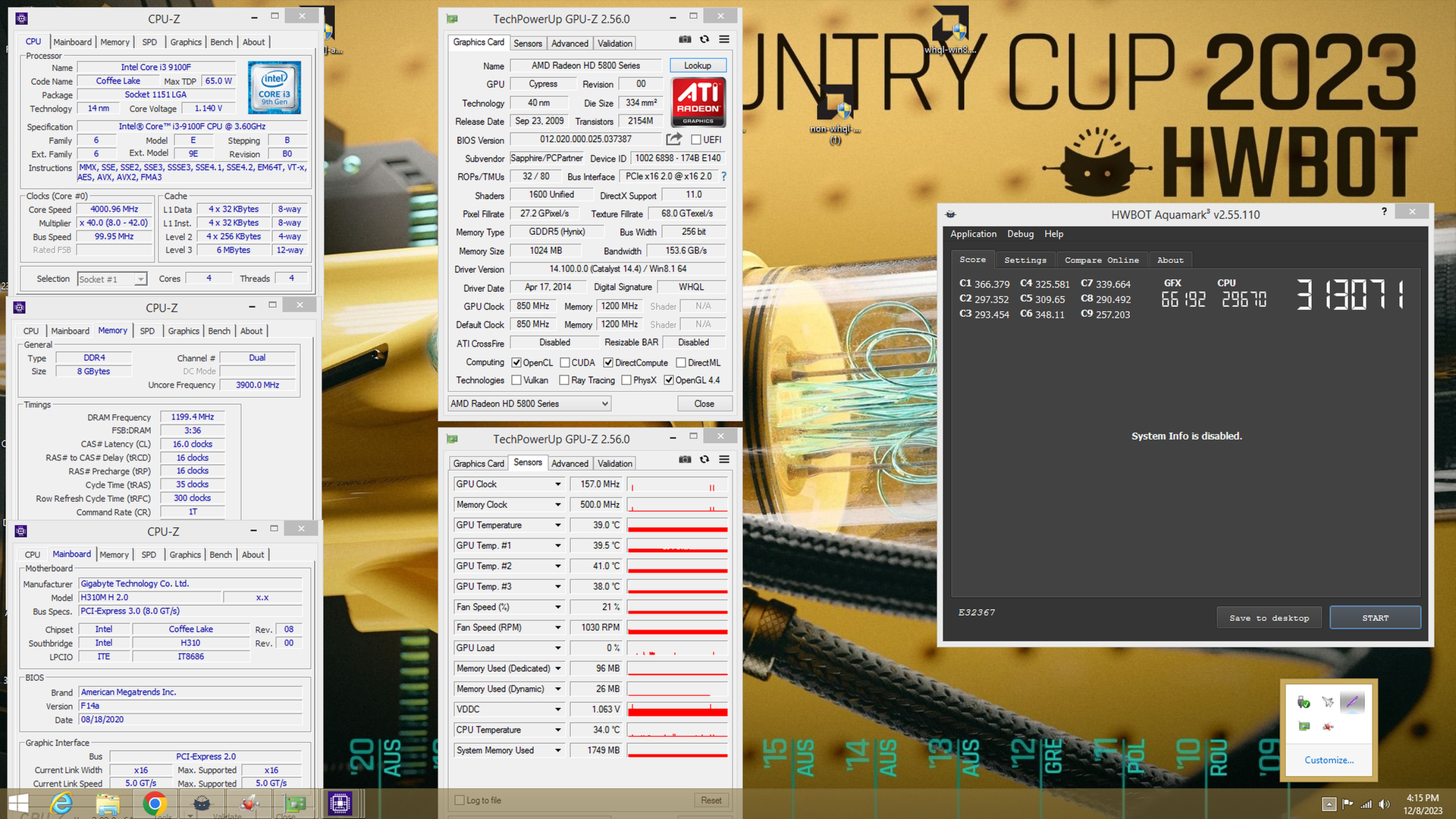Click the Action Center flag tray icon
1456x819 pixels.
[x=1348, y=804]
